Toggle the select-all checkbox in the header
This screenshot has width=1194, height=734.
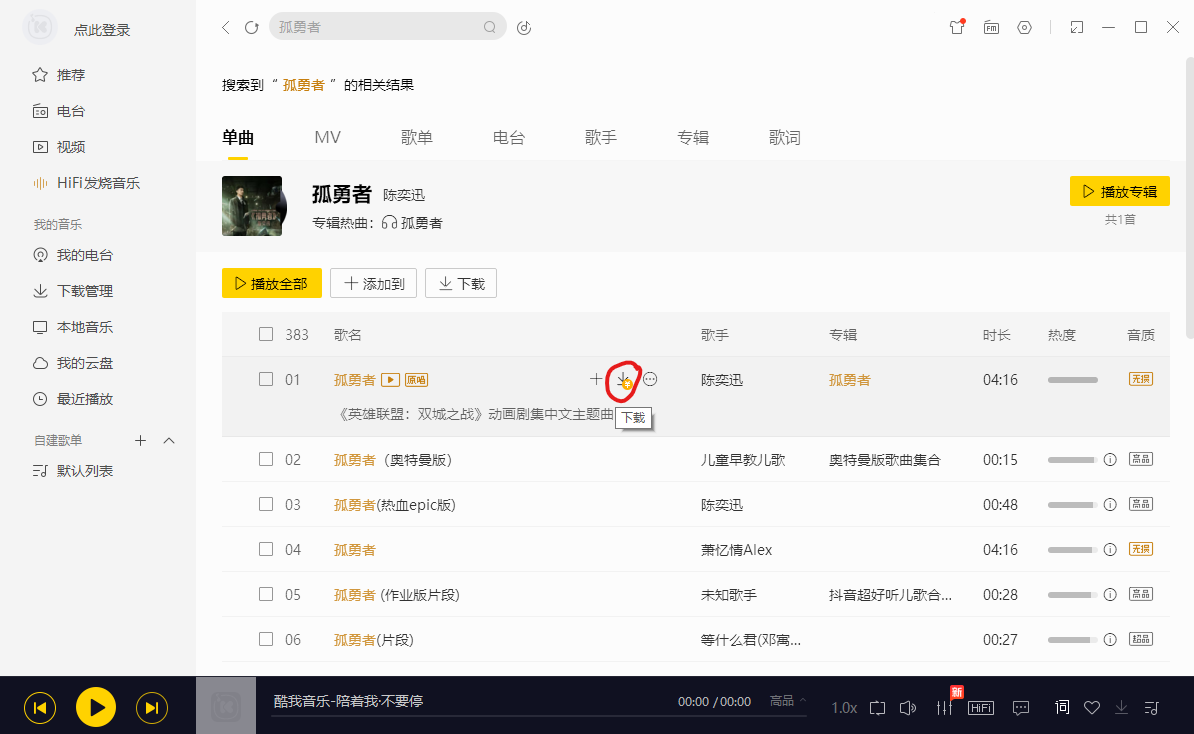click(x=266, y=335)
